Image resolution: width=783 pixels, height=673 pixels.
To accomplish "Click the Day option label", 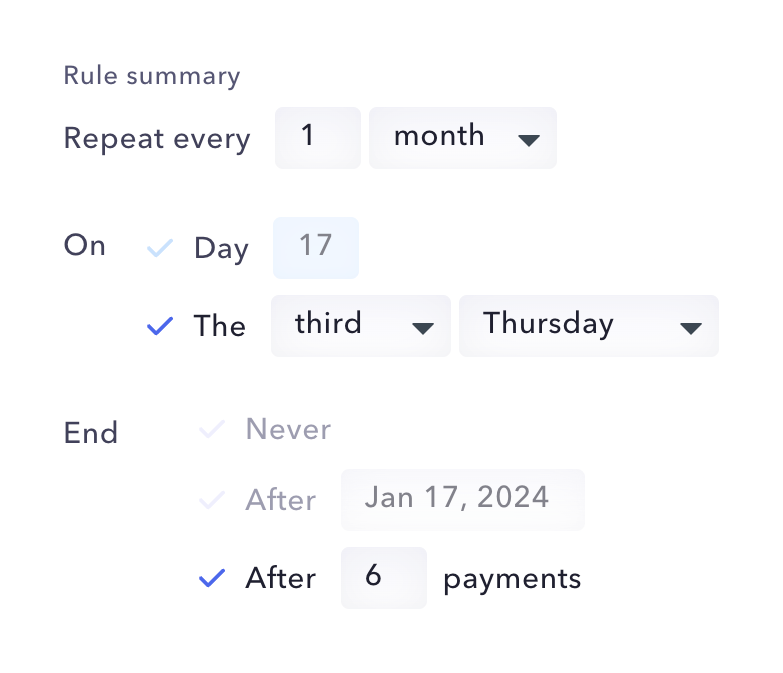I will click(x=221, y=248).
